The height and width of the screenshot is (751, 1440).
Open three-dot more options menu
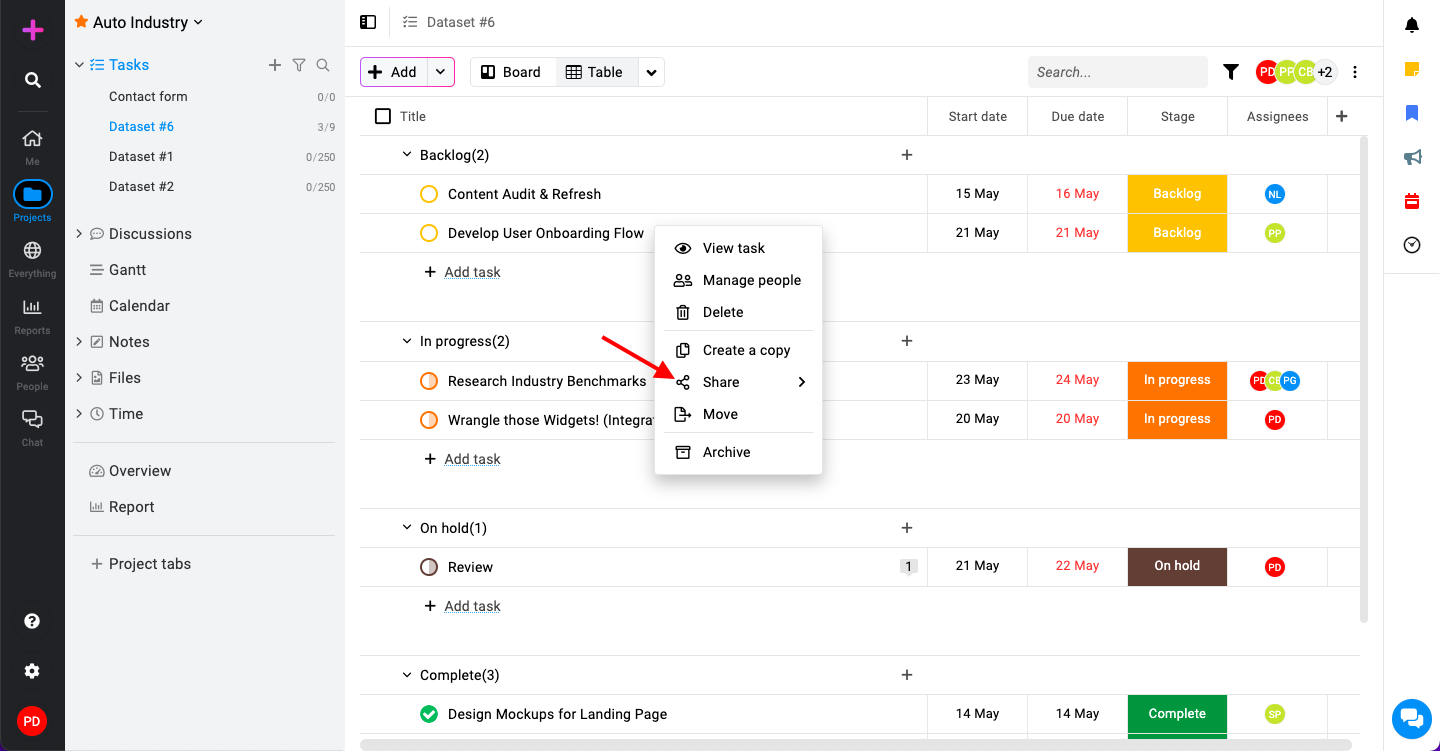point(1355,72)
